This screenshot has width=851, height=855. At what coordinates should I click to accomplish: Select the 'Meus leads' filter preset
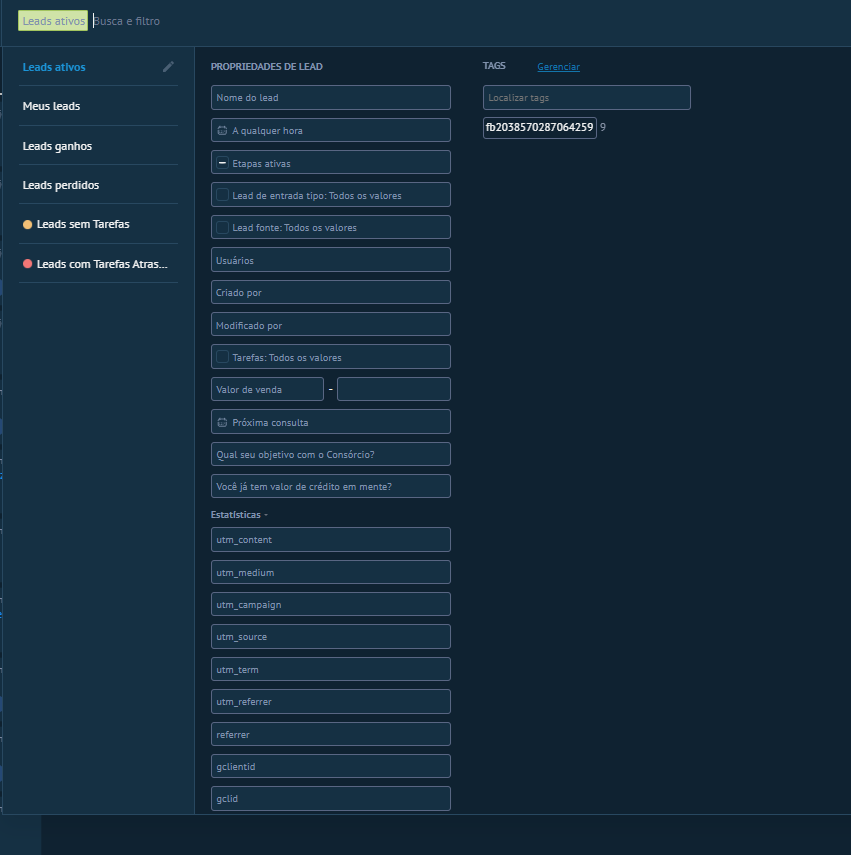(x=52, y=106)
